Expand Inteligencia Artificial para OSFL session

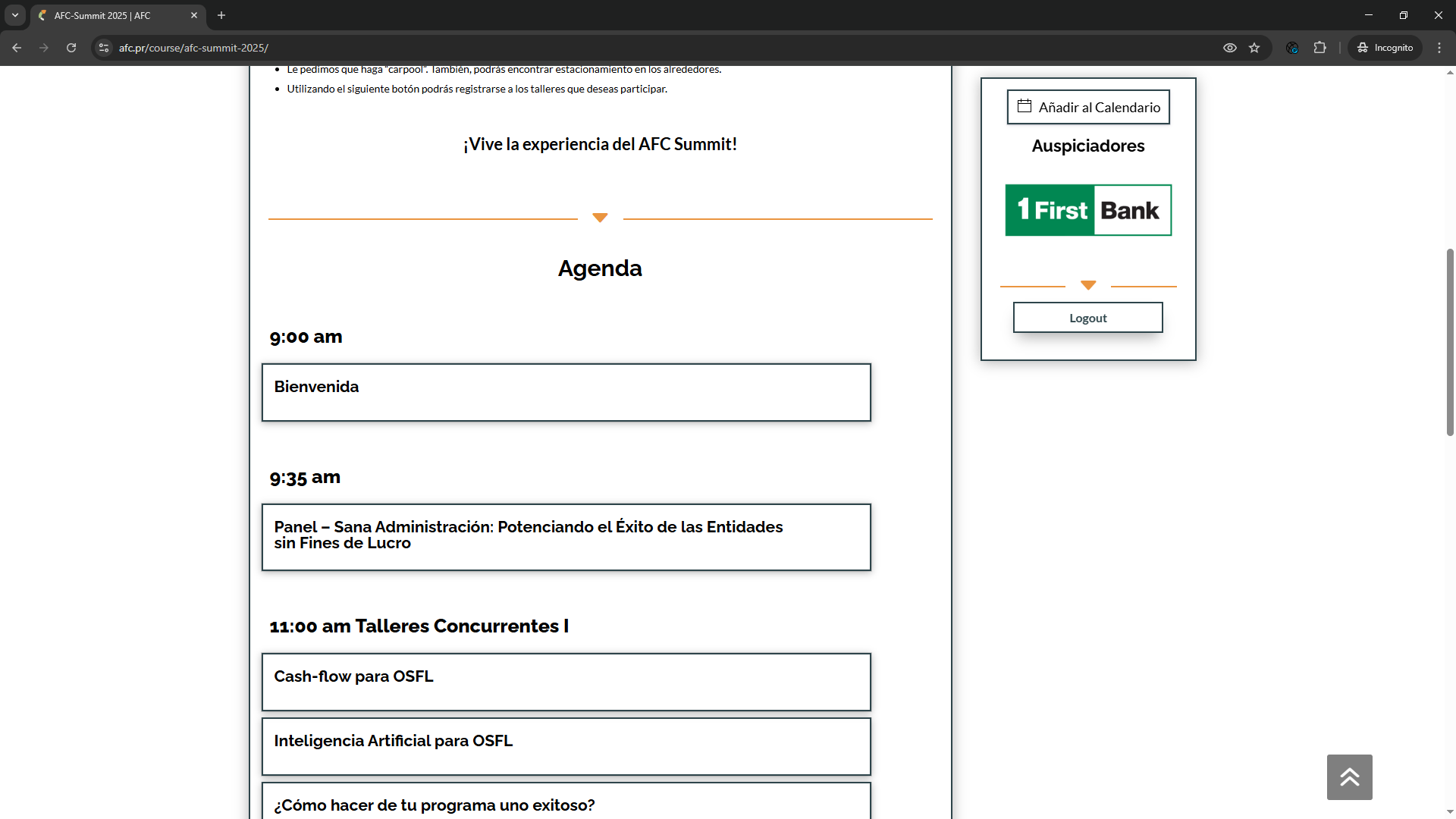coord(566,745)
